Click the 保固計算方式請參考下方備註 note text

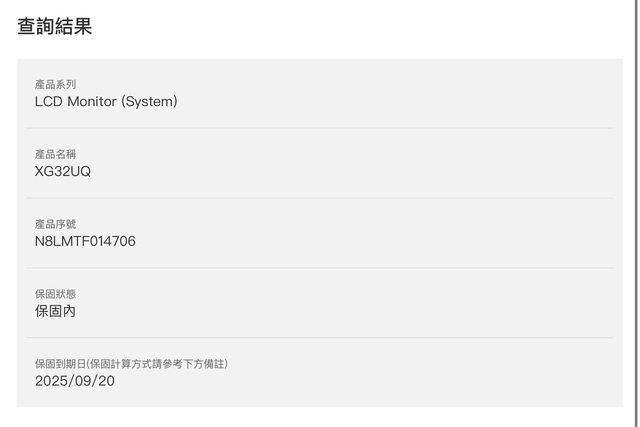pyautogui.click(x=158, y=364)
